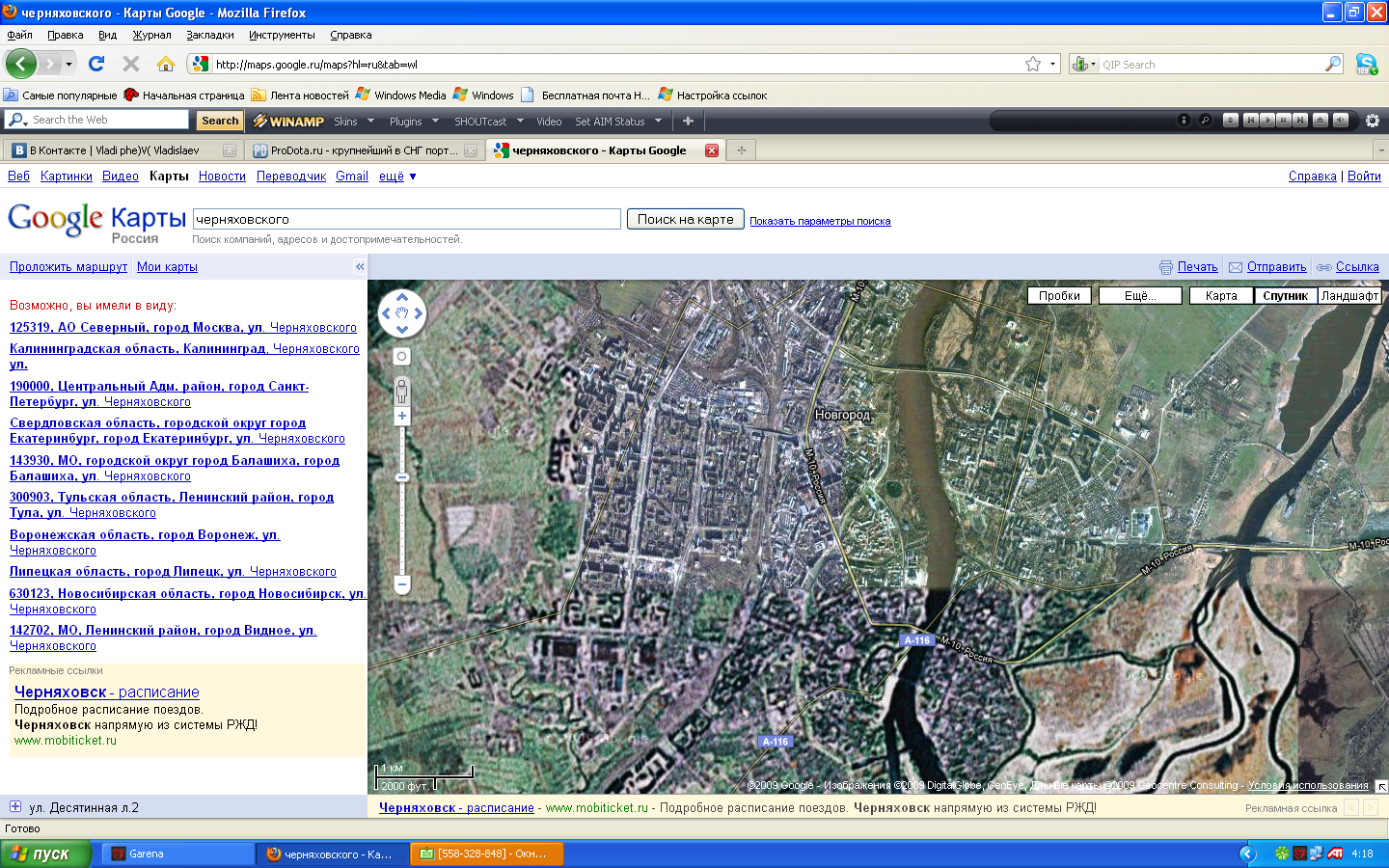Zoom out with the map minus button
The height and width of the screenshot is (868, 1389).
tap(402, 583)
